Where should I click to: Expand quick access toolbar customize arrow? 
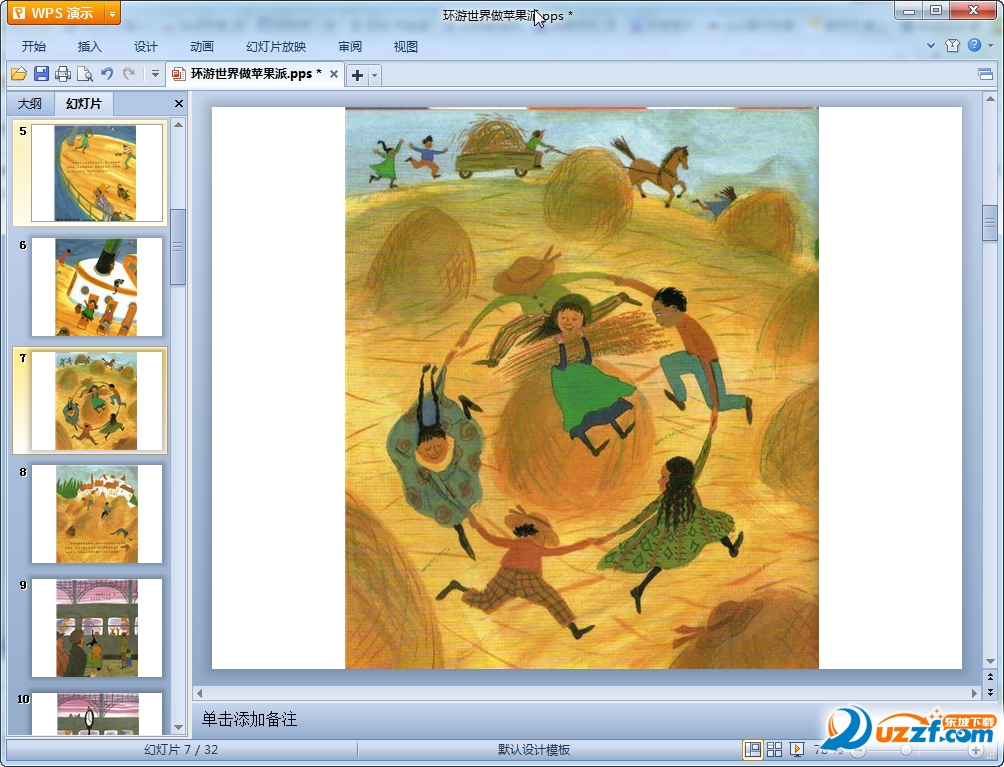155,74
